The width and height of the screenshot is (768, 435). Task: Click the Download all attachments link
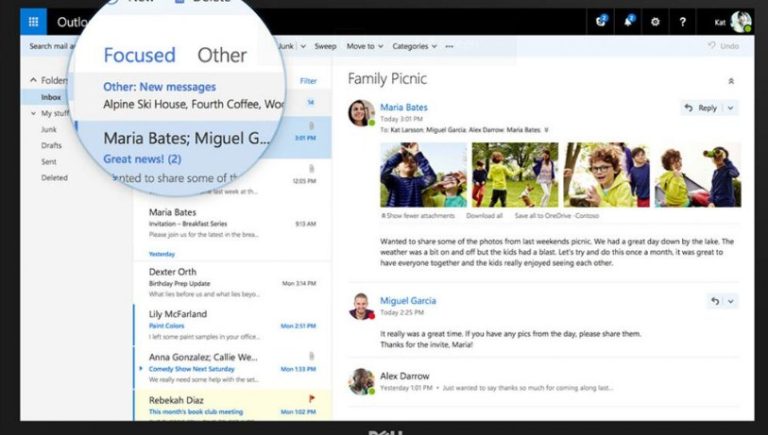tap(487, 215)
